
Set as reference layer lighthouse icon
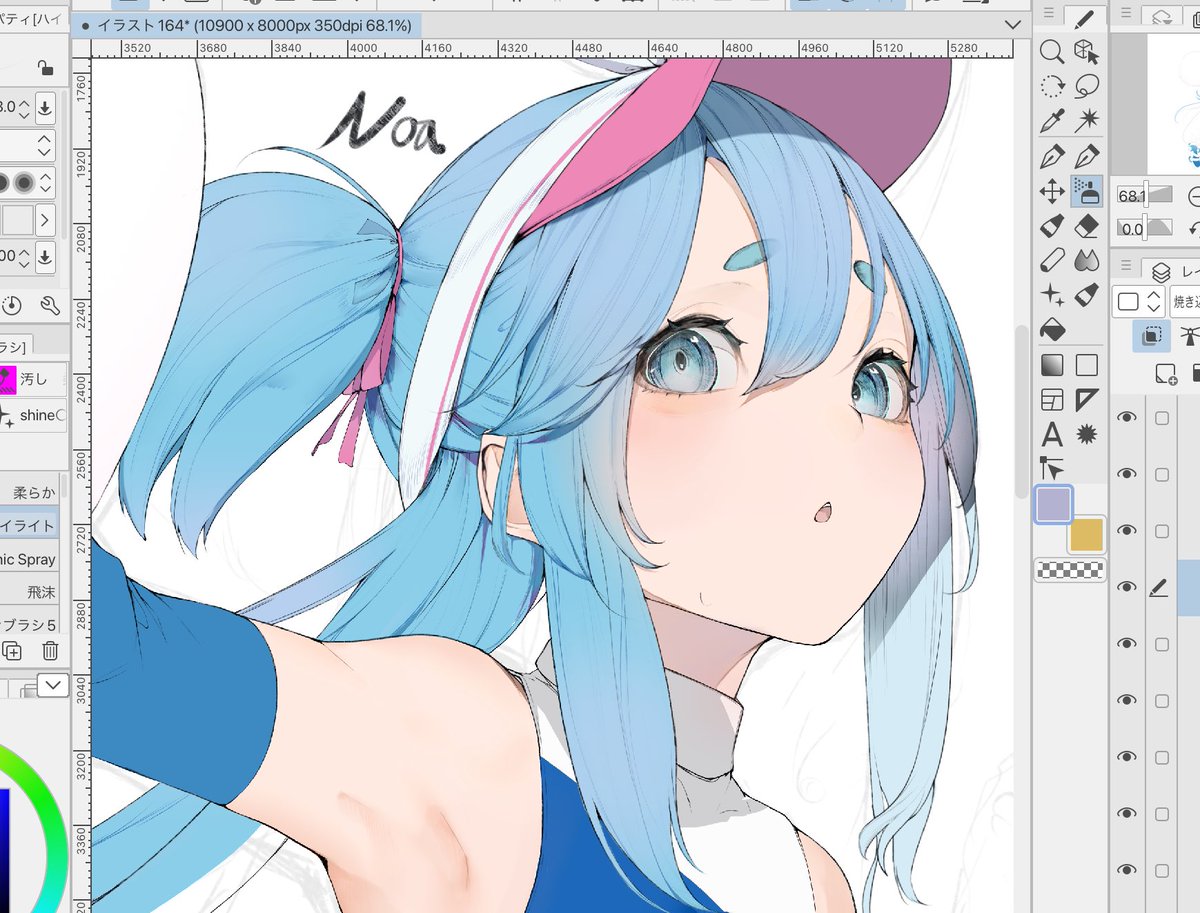[1189, 337]
